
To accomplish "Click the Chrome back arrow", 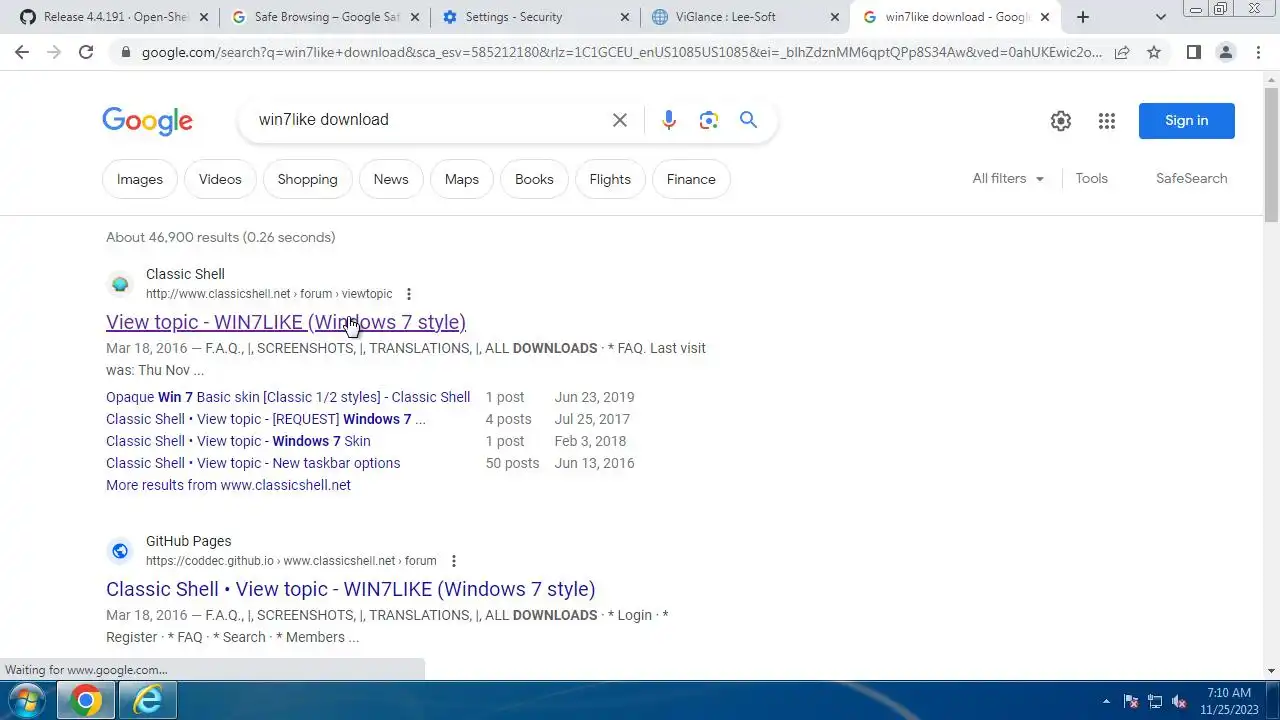I will 22,52.
